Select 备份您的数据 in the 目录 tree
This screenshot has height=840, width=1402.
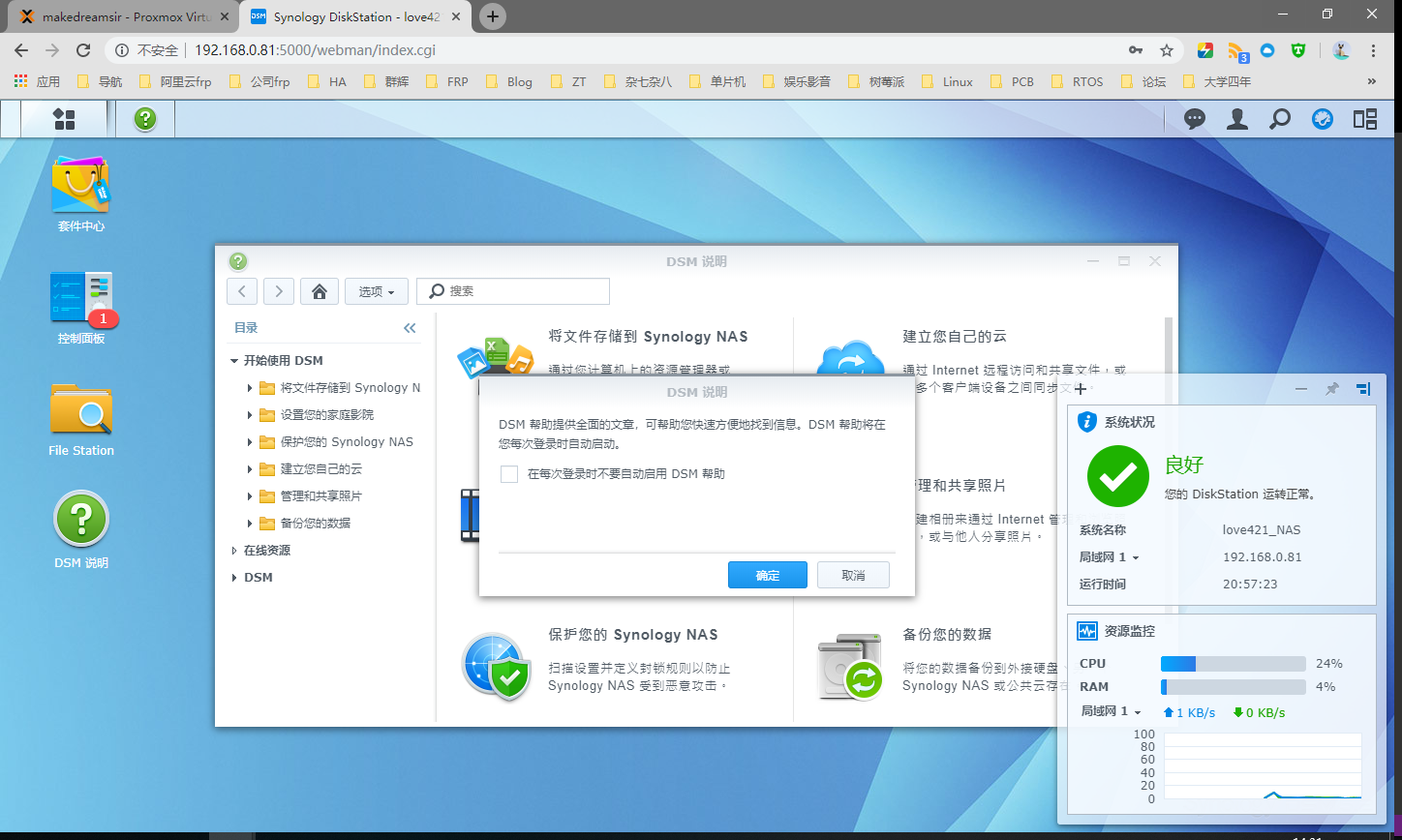[315, 524]
